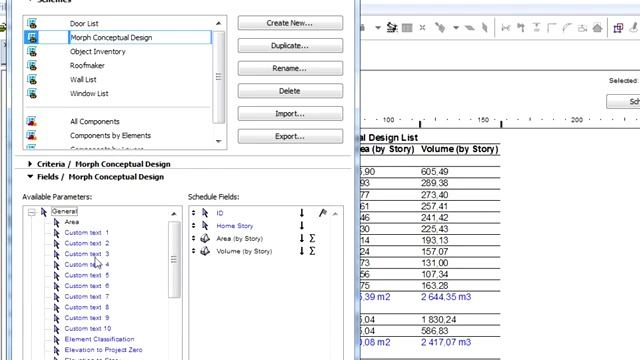
Task: Toggle sort order arrow for Area (by Story)
Action: coord(302,238)
